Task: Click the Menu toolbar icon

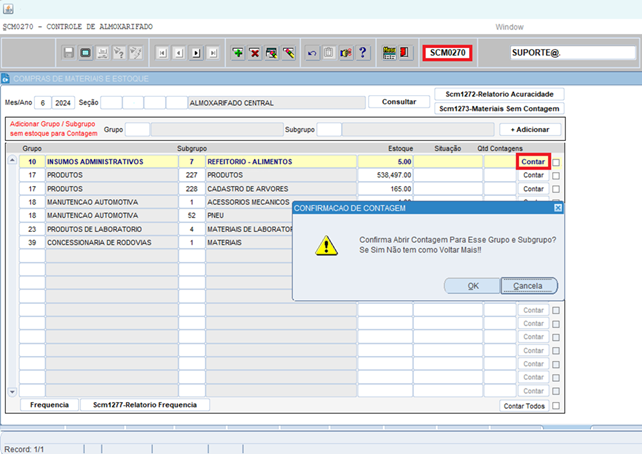Action: (389, 53)
